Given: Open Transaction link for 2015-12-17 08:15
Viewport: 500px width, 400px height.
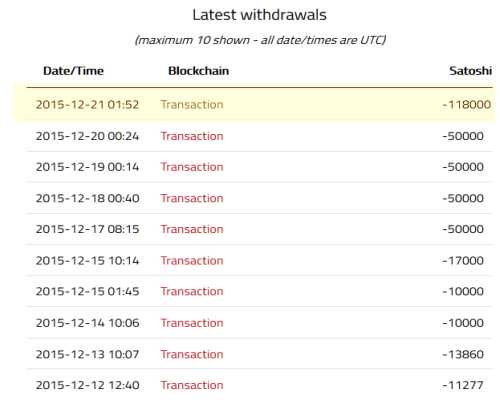Looking at the screenshot, I should [x=192, y=229].
